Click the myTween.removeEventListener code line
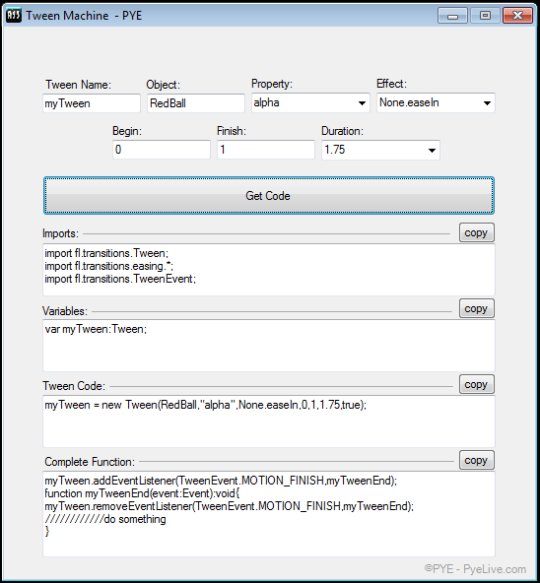Screen dimensions: 540x583 [x=229, y=506]
